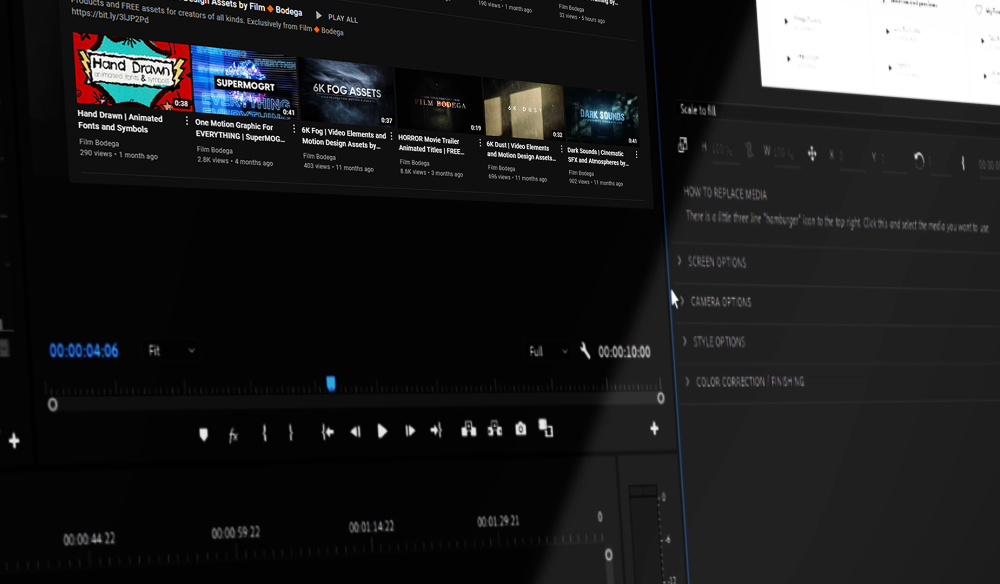Click the bit.ly/3lJP2Pd link
1000x584 pixels.
tap(110, 18)
